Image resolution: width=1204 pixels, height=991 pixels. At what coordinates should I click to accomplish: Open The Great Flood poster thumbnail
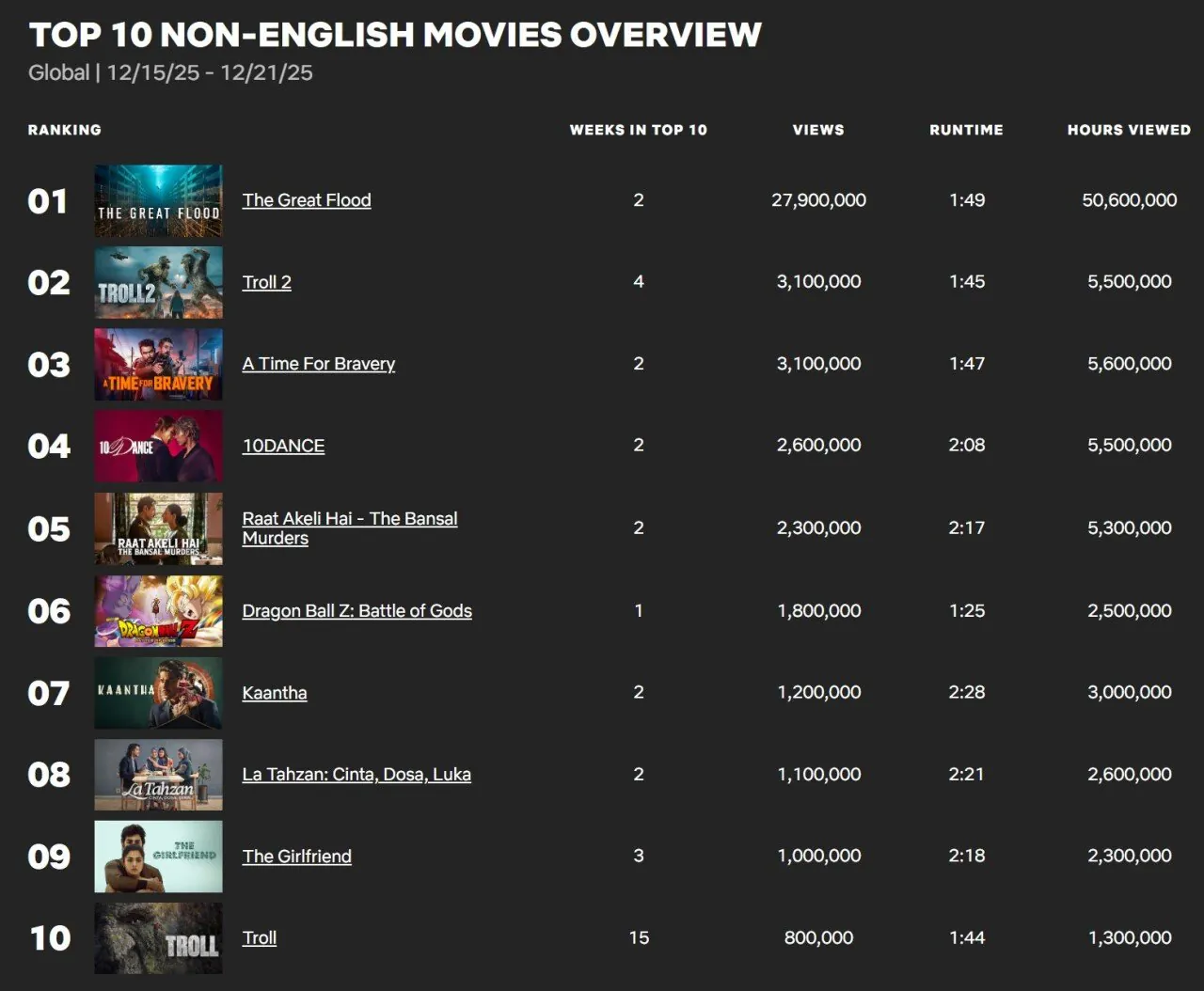[x=158, y=200]
